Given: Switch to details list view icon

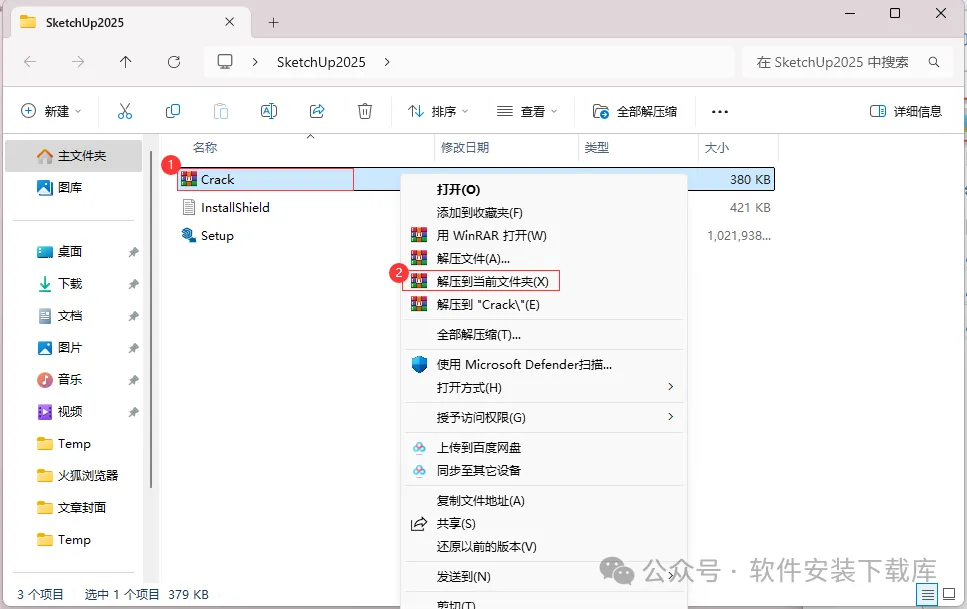Looking at the screenshot, I should [928, 595].
